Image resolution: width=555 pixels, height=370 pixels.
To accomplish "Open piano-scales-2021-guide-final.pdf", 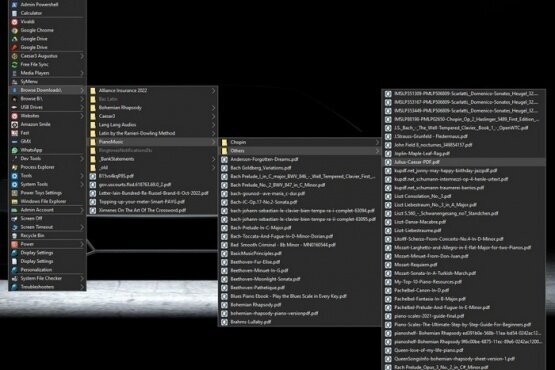I will pyautogui.click(x=464, y=316).
